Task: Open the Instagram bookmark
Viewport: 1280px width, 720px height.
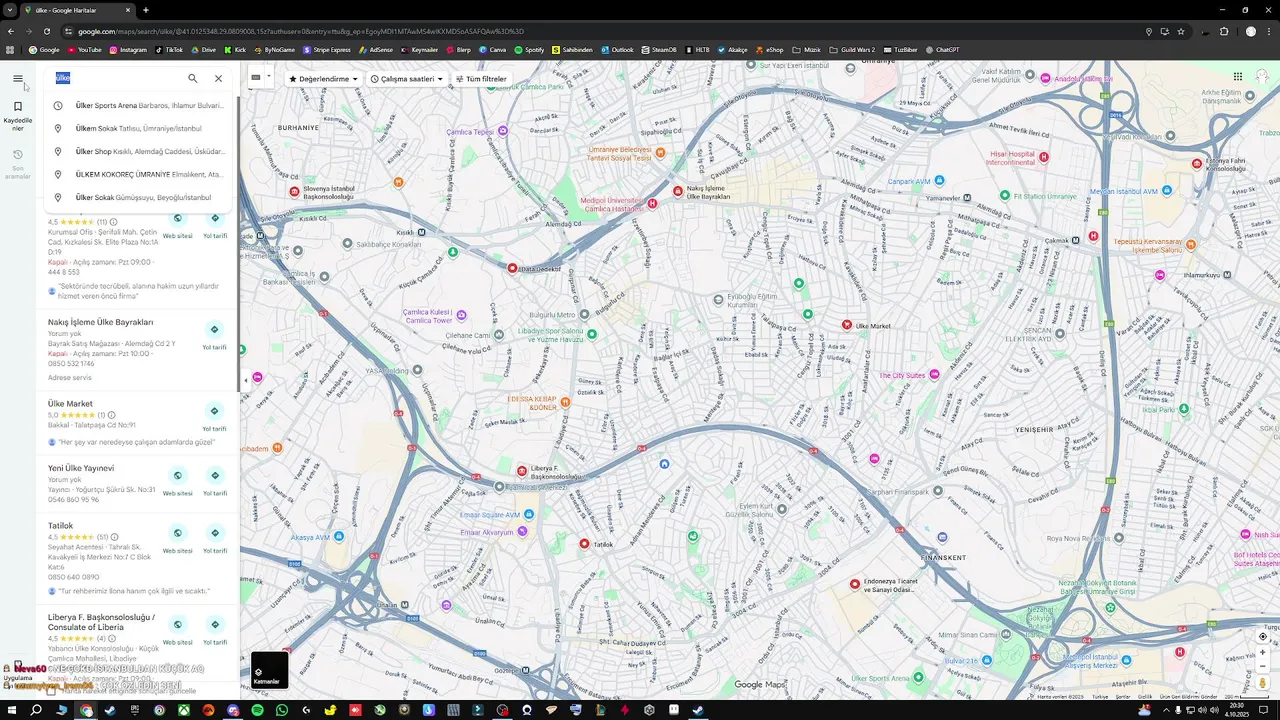Action: 128,49
